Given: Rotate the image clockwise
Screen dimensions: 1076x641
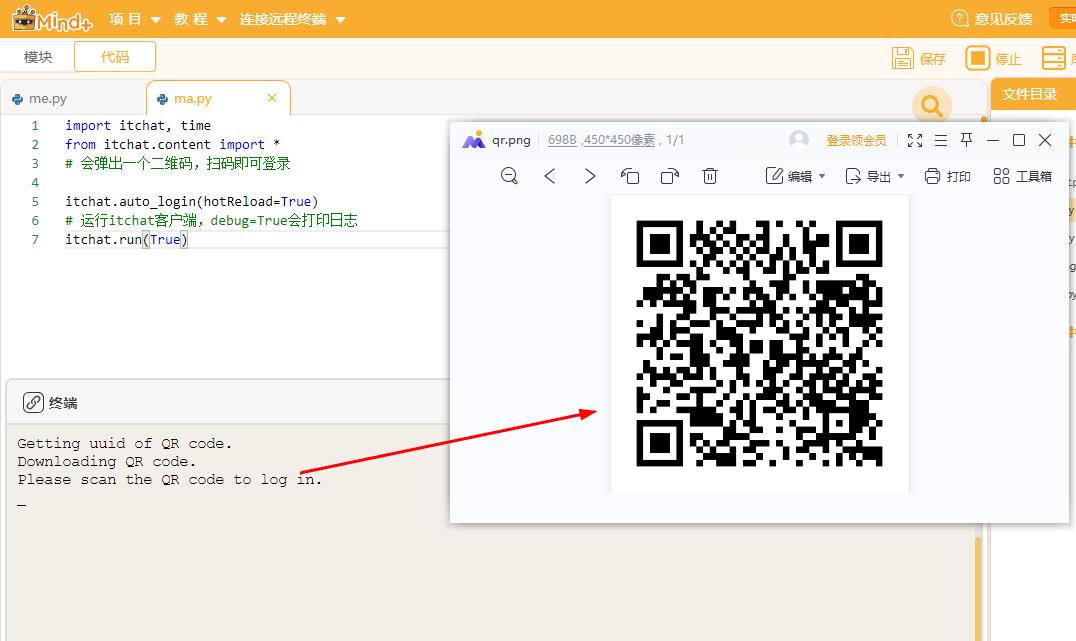Looking at the screenshot, I should 670,176.
